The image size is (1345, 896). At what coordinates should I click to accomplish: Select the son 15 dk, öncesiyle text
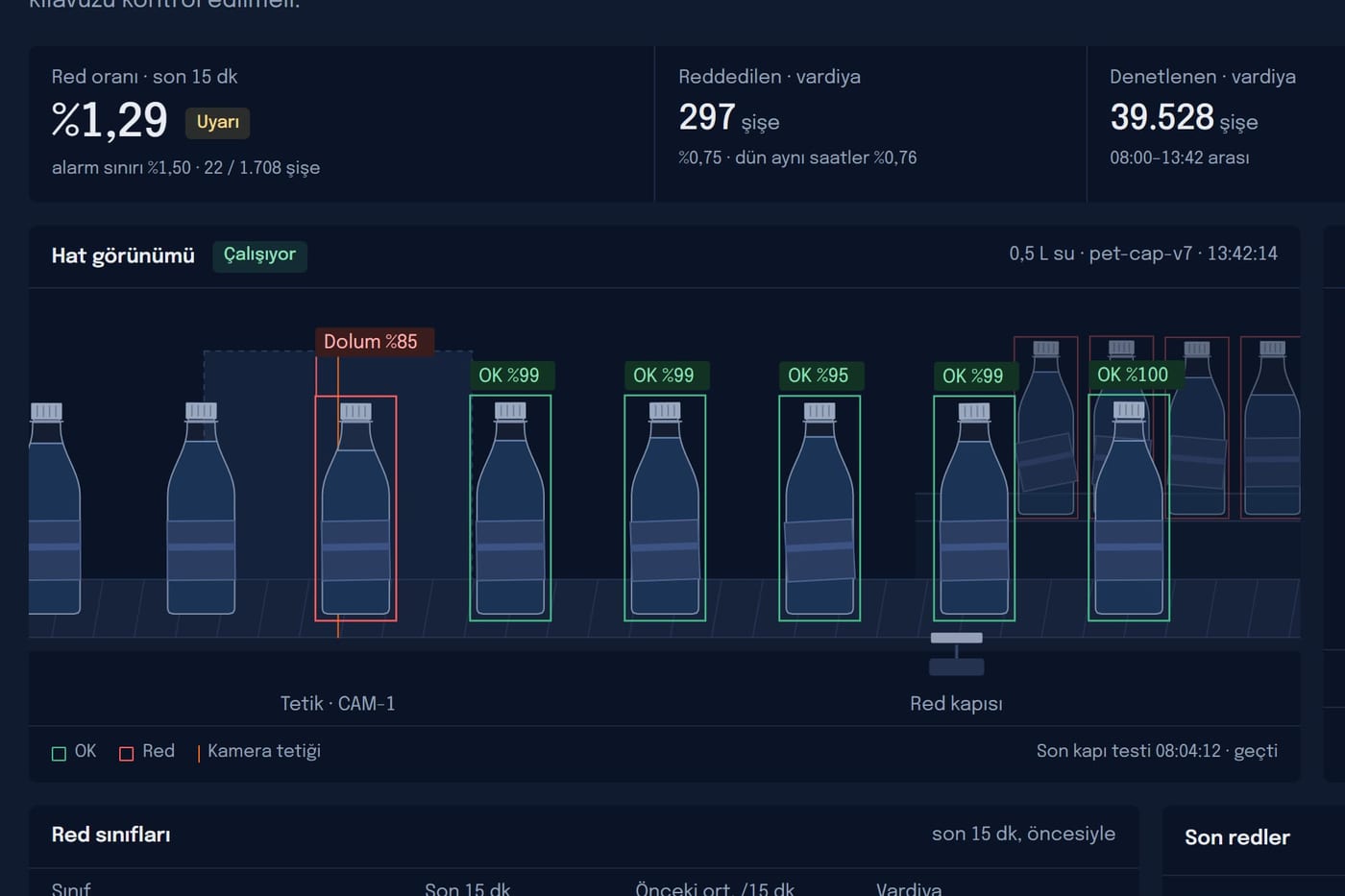(1023, 835)
